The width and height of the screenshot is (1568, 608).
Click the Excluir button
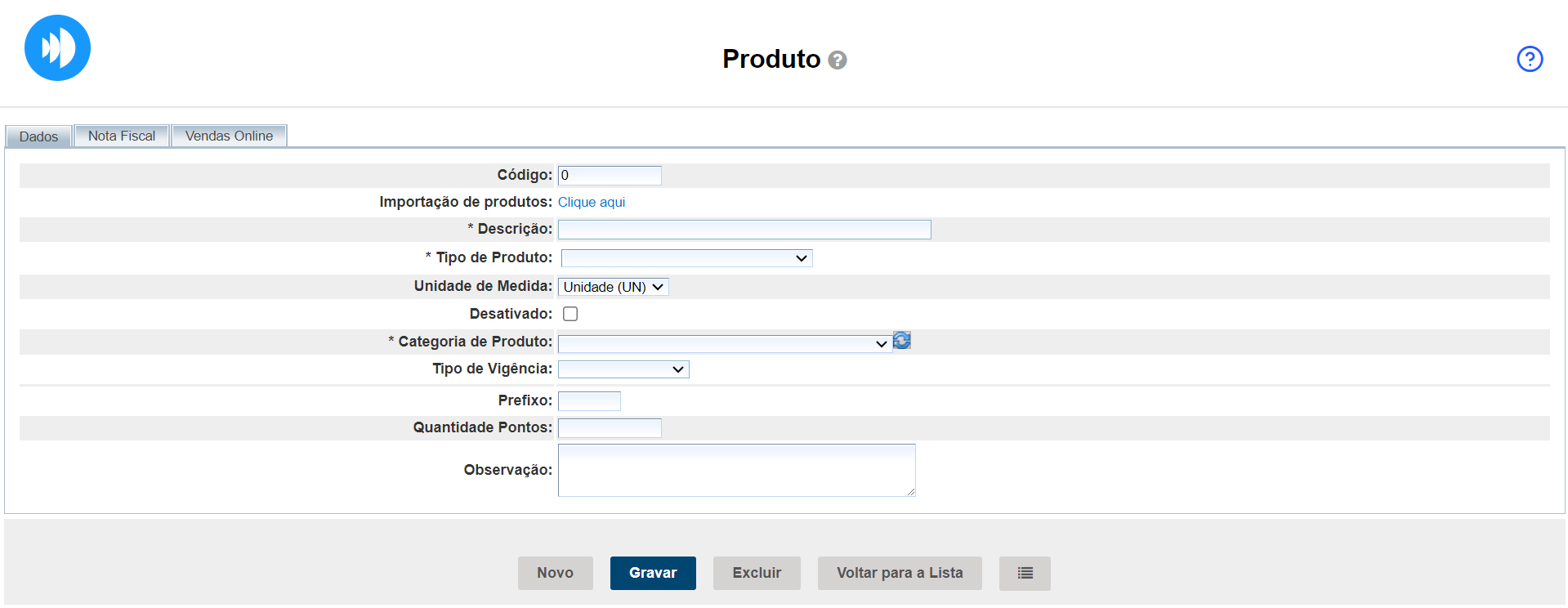[x=756, y=573]
